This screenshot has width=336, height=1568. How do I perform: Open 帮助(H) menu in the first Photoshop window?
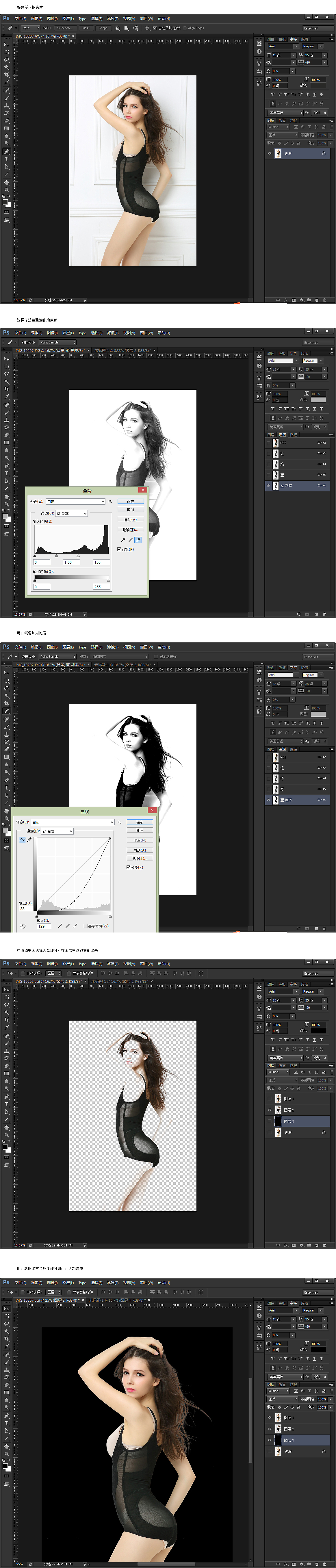pyautogui.click(x=164, y=18)
